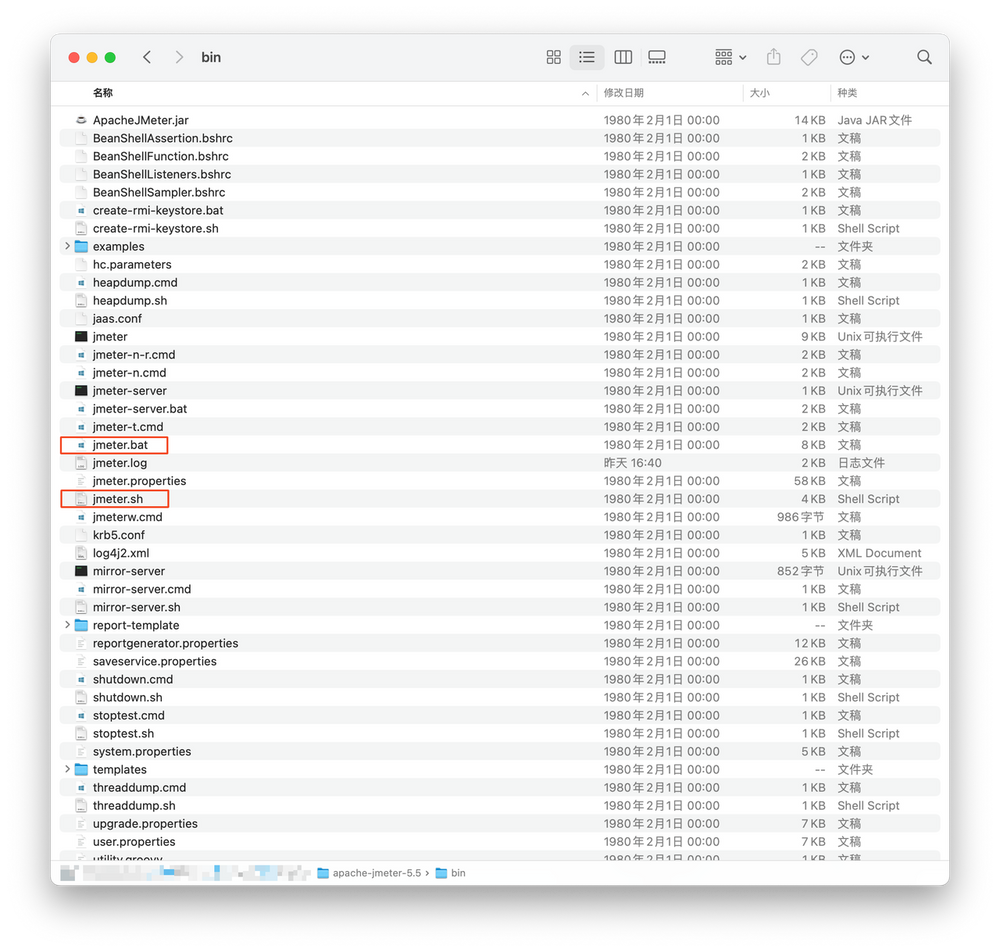This screenshot has width=1000, height=952.
Task: Expand the report-template folder
Action: (x=67, y=625)
